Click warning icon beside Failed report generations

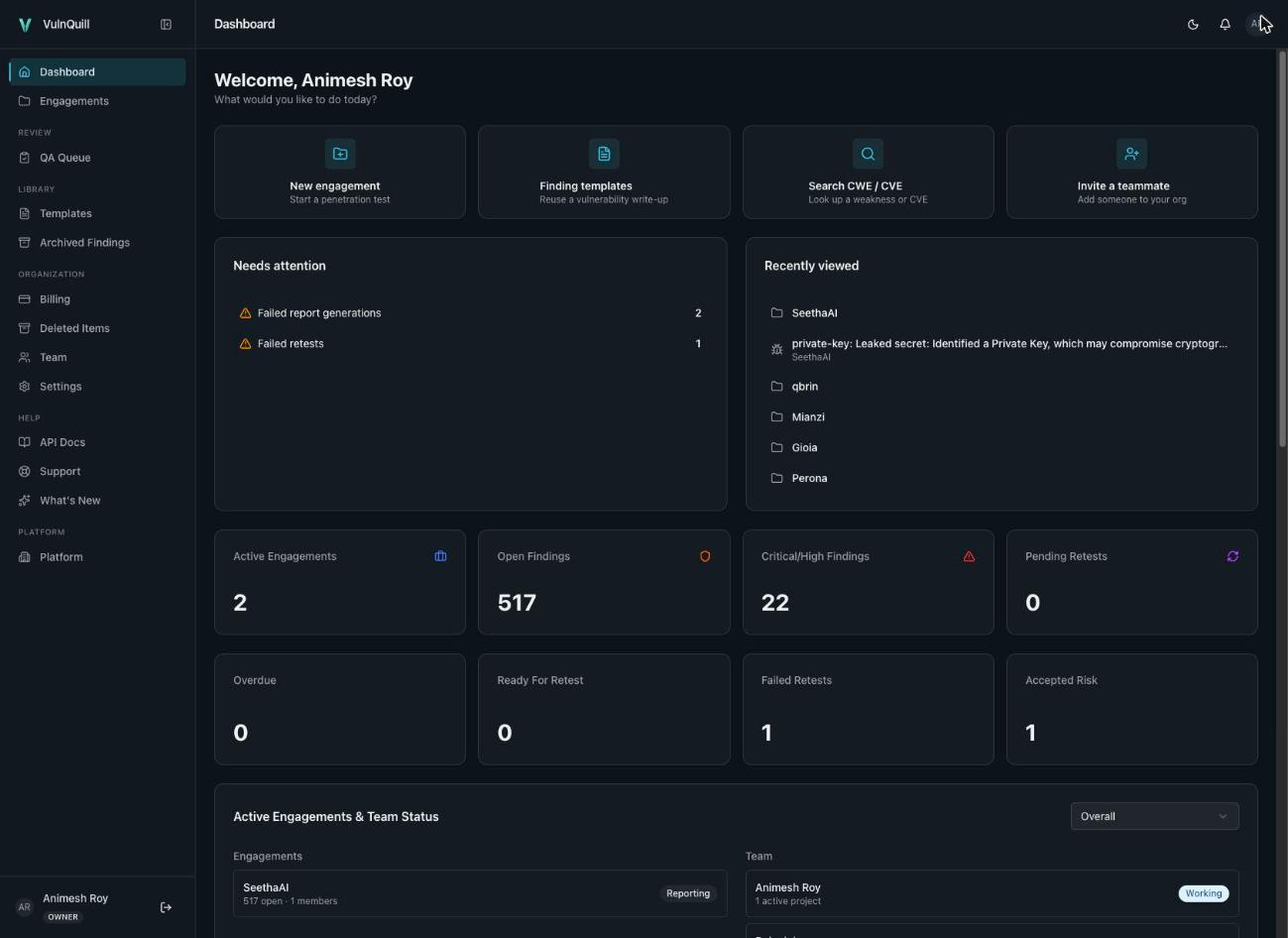[x=245, y=313]
